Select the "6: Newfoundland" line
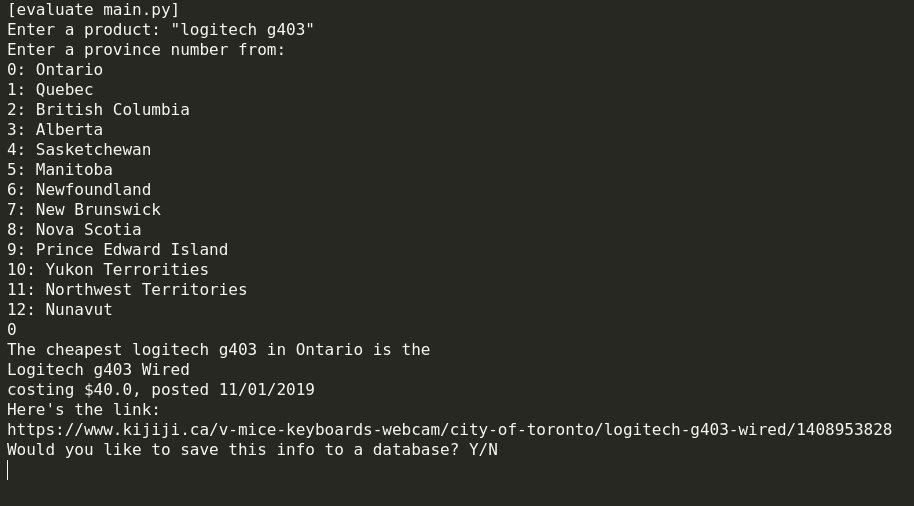914x506 pixels. coord(79,190)
